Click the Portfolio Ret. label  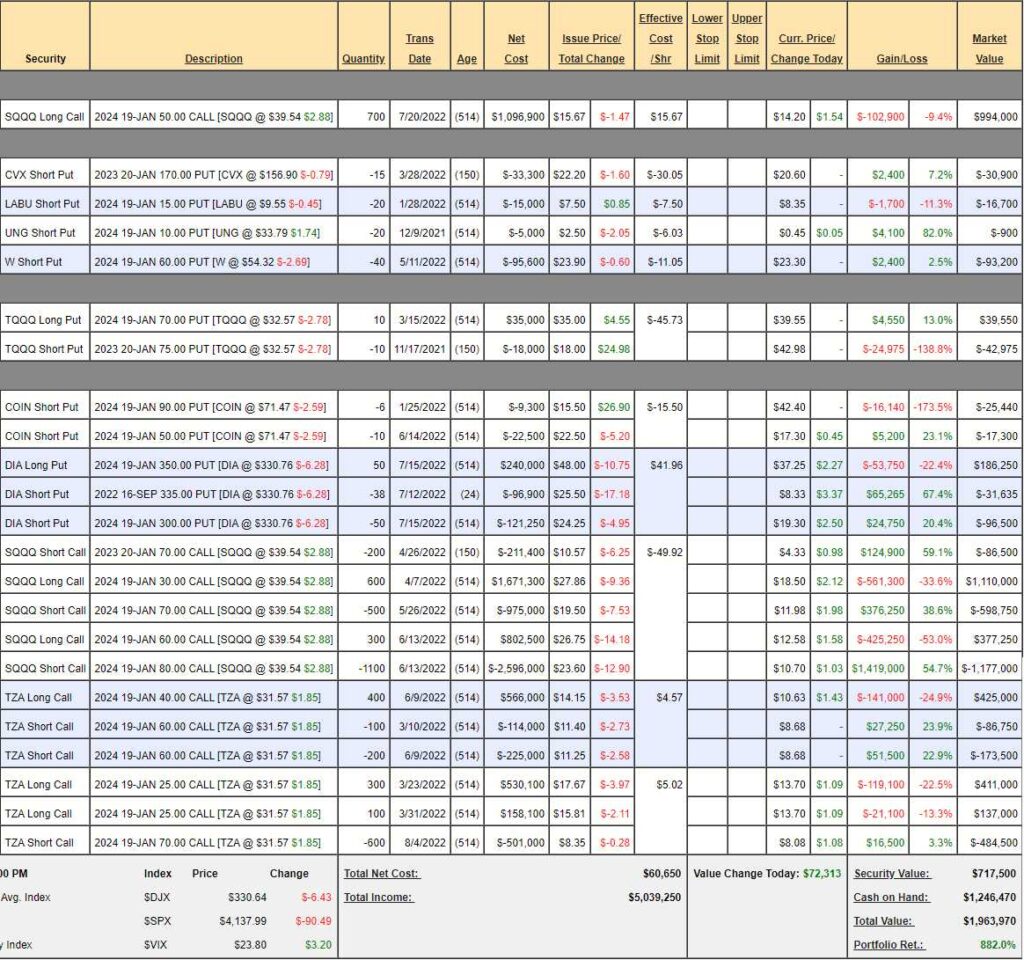889,945
